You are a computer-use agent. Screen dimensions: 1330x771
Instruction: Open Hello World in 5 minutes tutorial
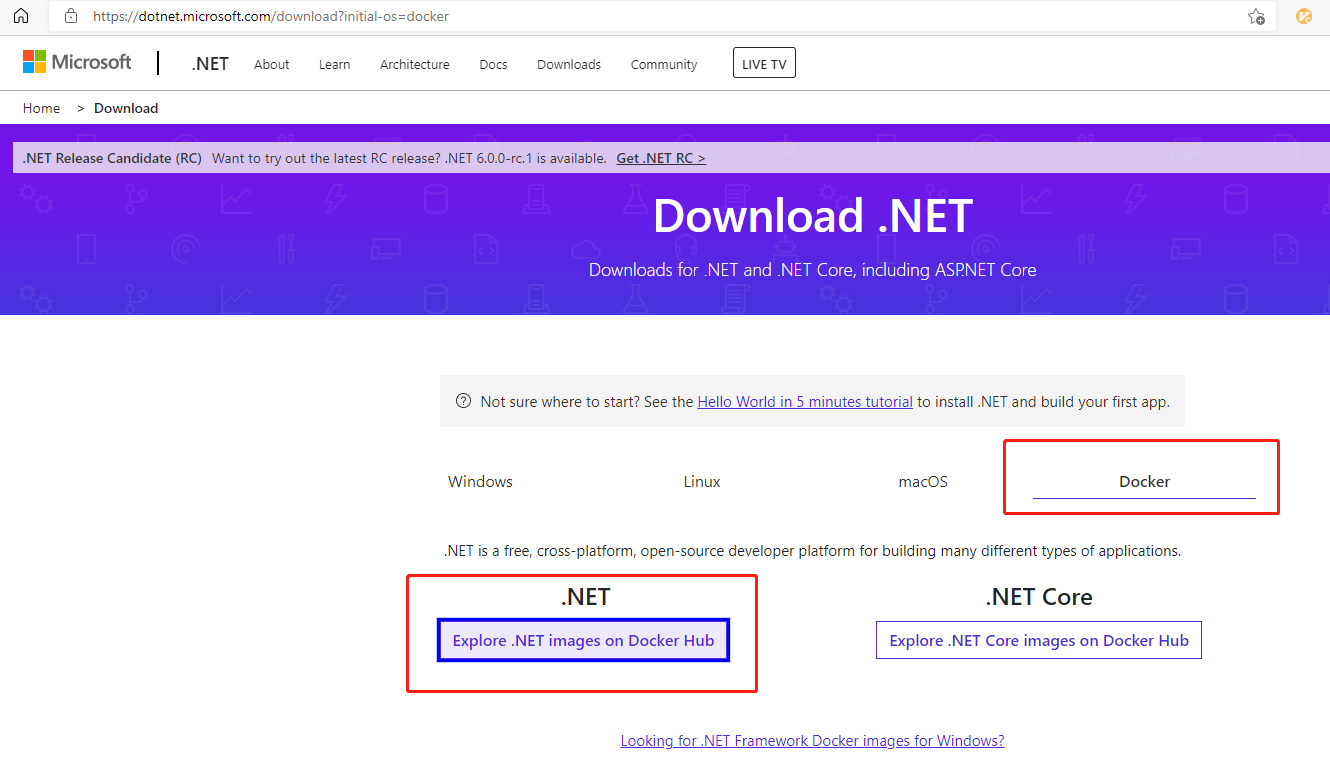tap(805, 401)
